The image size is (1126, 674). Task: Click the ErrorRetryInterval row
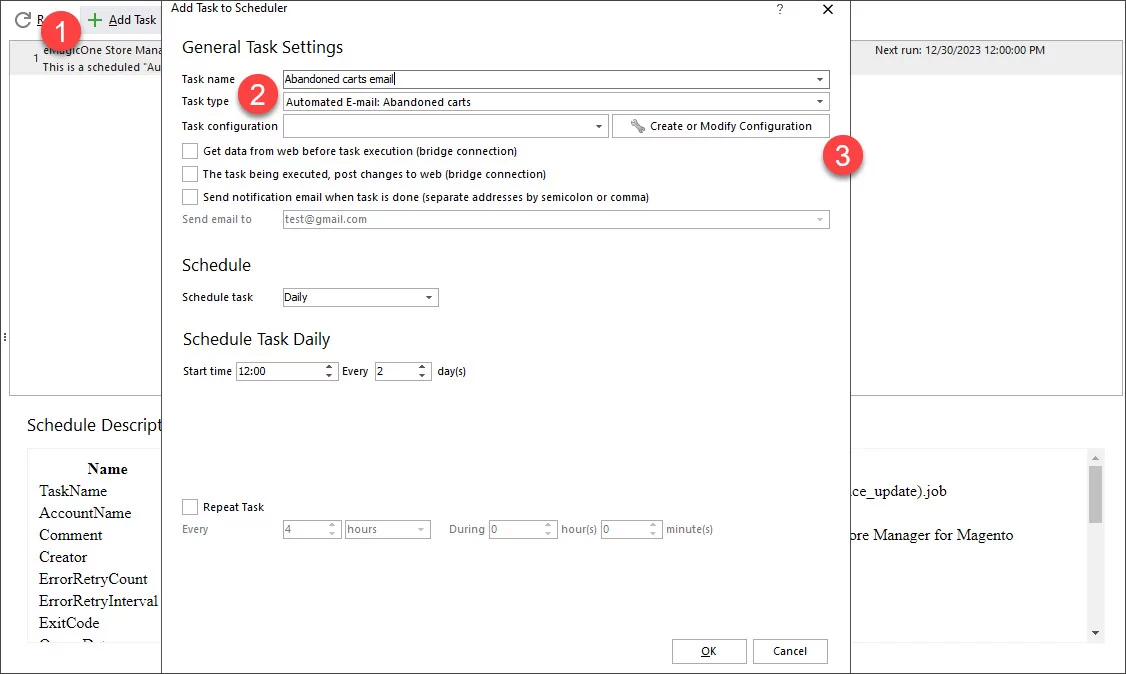tap(98, 602)
